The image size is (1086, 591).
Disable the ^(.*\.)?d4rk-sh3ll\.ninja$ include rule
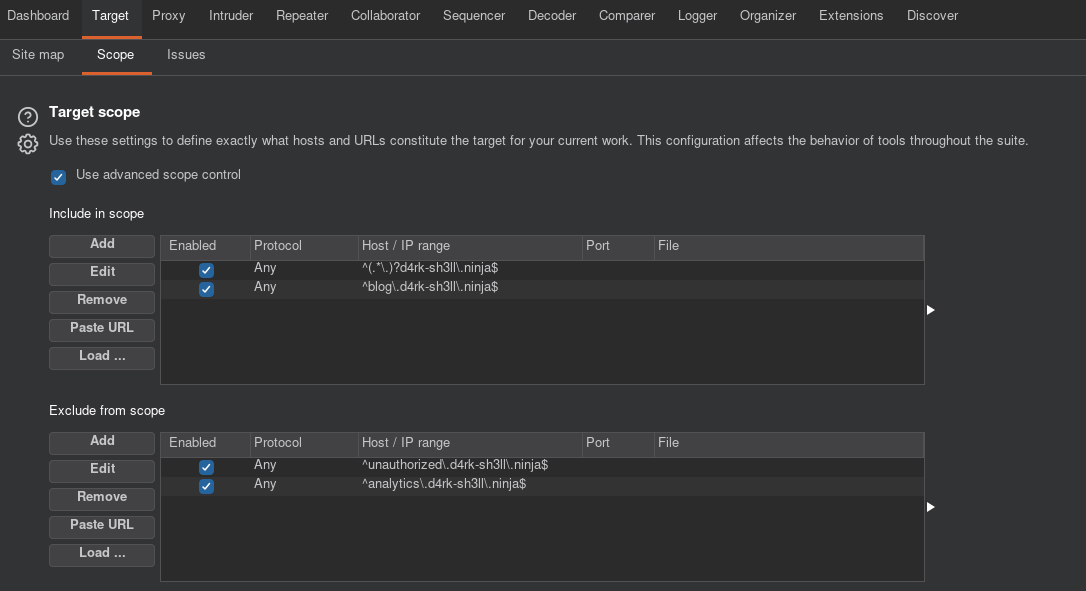point(206,270)
